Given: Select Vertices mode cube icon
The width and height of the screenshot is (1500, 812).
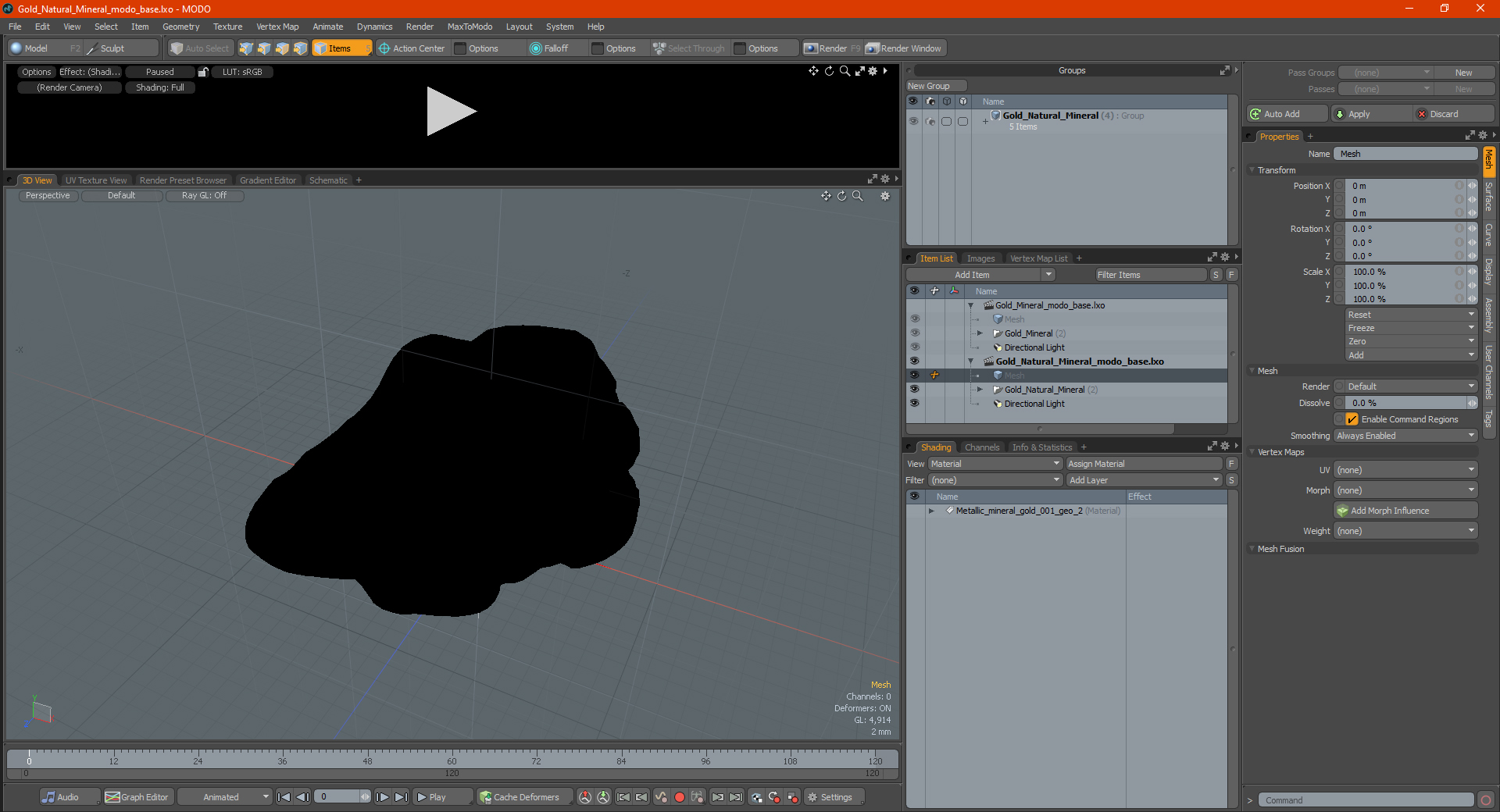Looking at the screenshot, I should tap(246, 48).
